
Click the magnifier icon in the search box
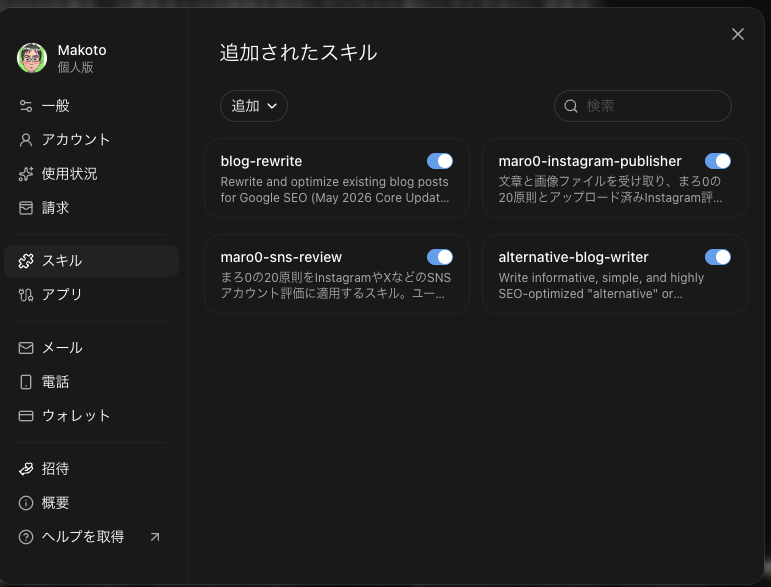pos(570,106)
